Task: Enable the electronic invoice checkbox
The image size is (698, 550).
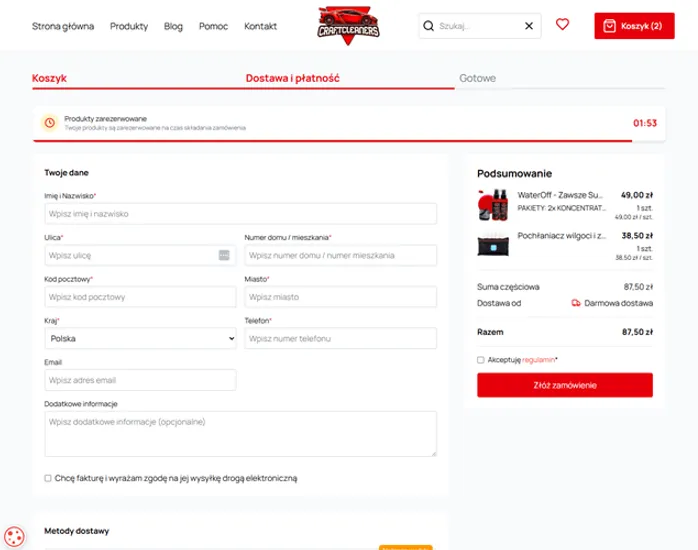Action: (48, 478)
